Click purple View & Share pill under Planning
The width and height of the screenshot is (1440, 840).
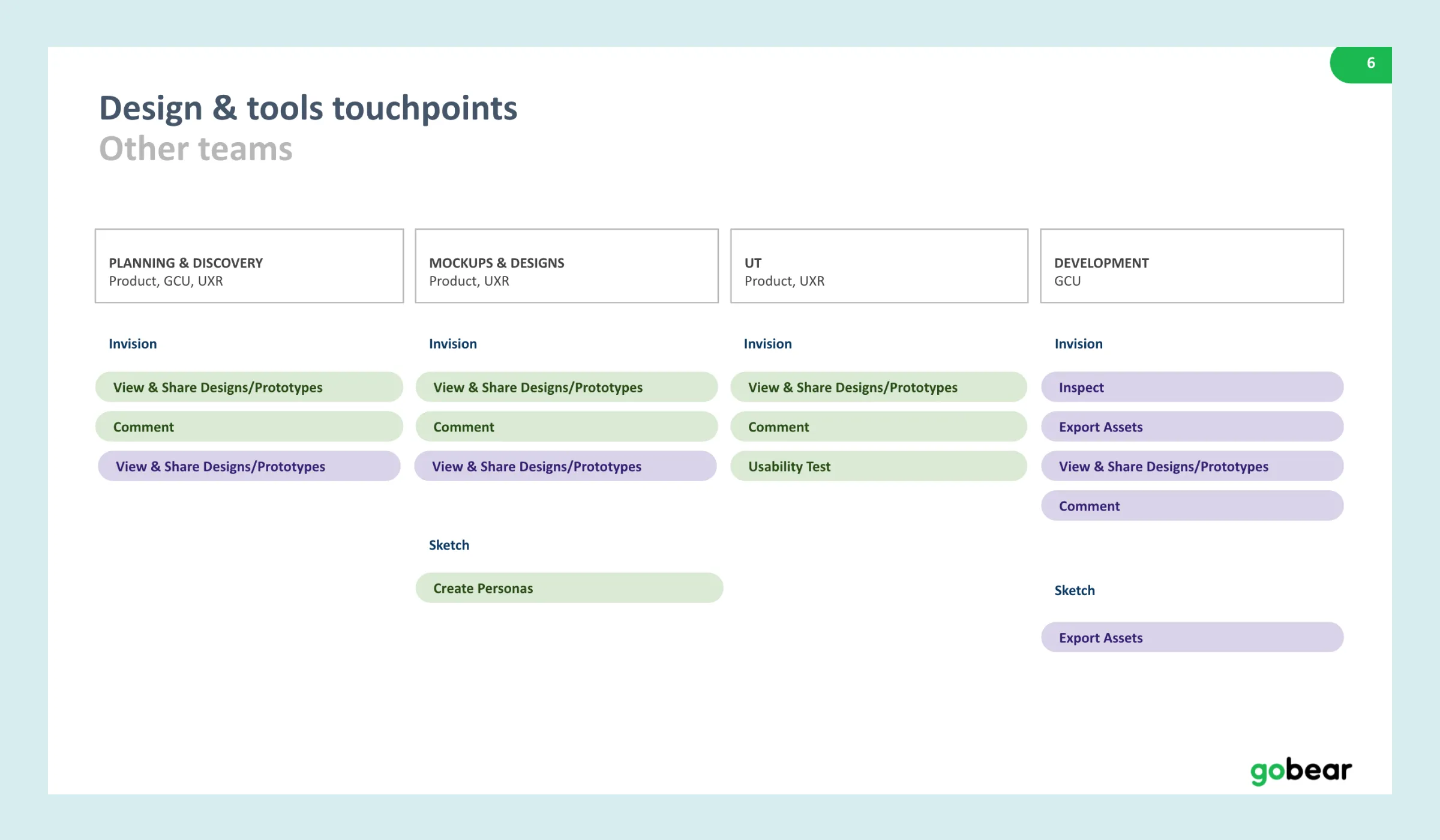point(249,466)
